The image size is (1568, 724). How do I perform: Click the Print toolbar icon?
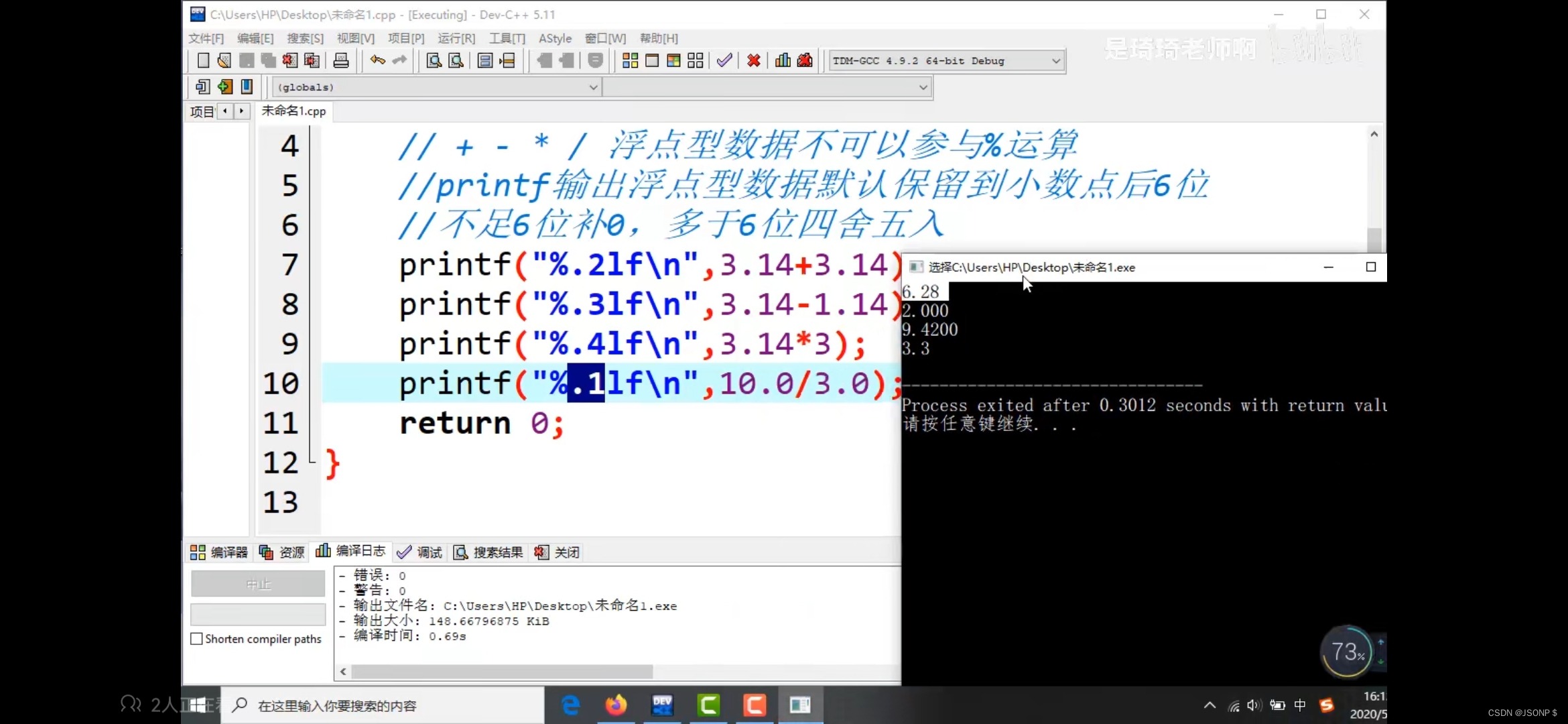coord(341,61)
